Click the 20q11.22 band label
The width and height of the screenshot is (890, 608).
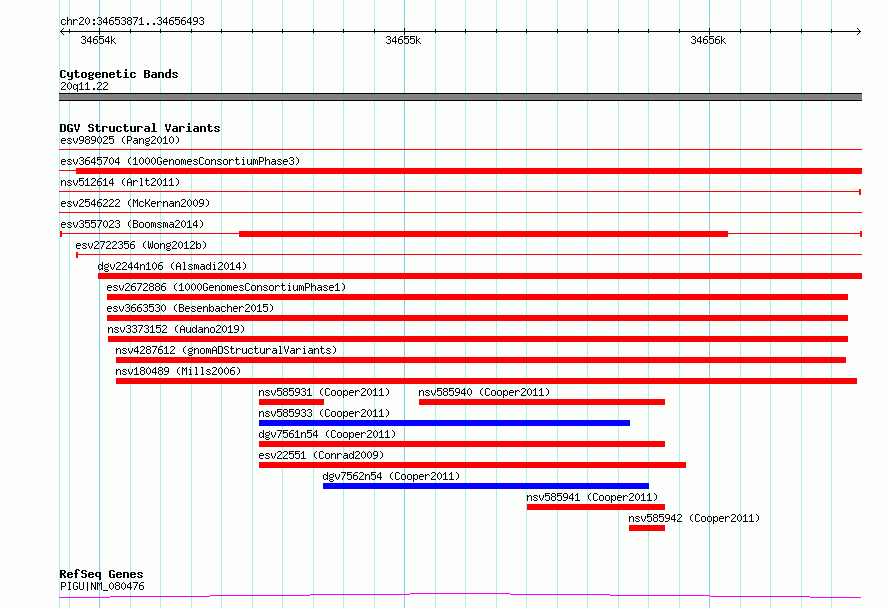tap(84, 86)
